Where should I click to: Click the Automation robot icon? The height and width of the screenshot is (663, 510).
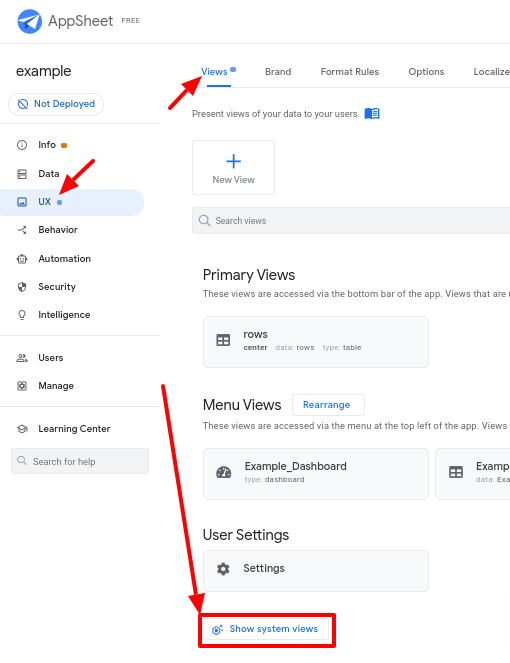pyautogui.click(x=22, y=259)
